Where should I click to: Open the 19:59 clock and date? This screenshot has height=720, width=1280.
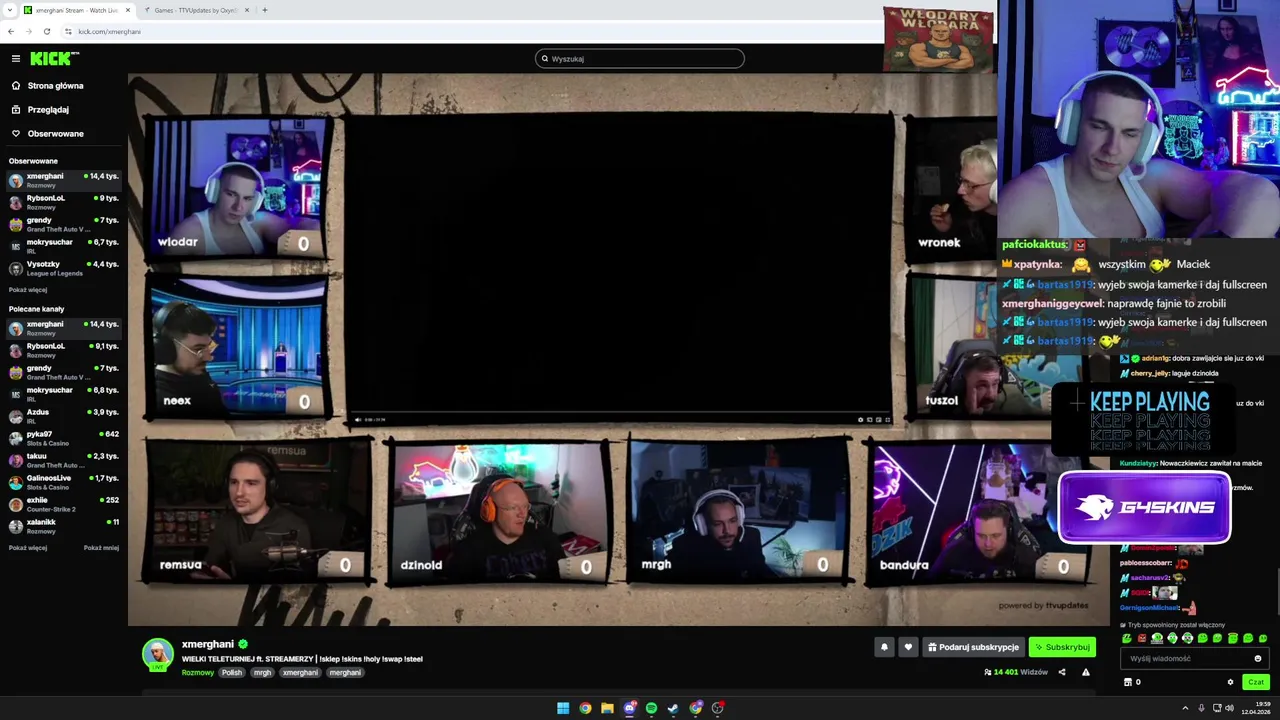[x=1256, y=708]
